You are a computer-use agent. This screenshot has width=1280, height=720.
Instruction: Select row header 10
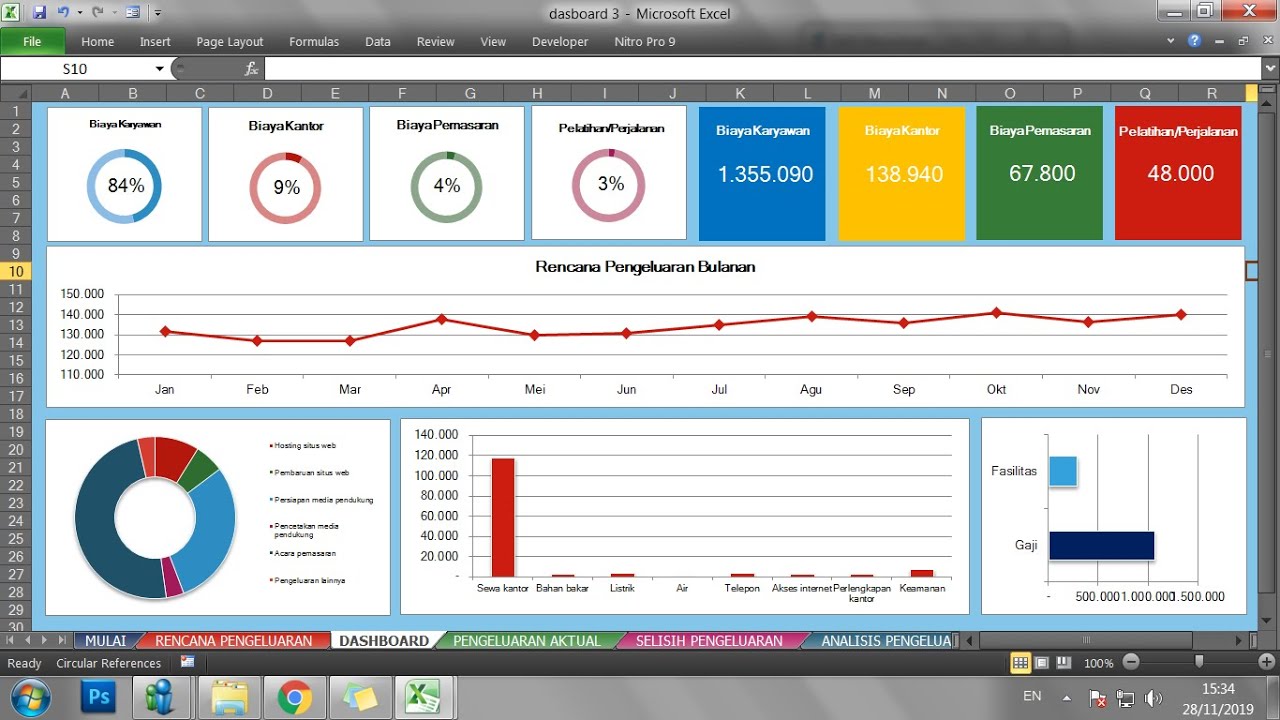click(x=16, y=272)
